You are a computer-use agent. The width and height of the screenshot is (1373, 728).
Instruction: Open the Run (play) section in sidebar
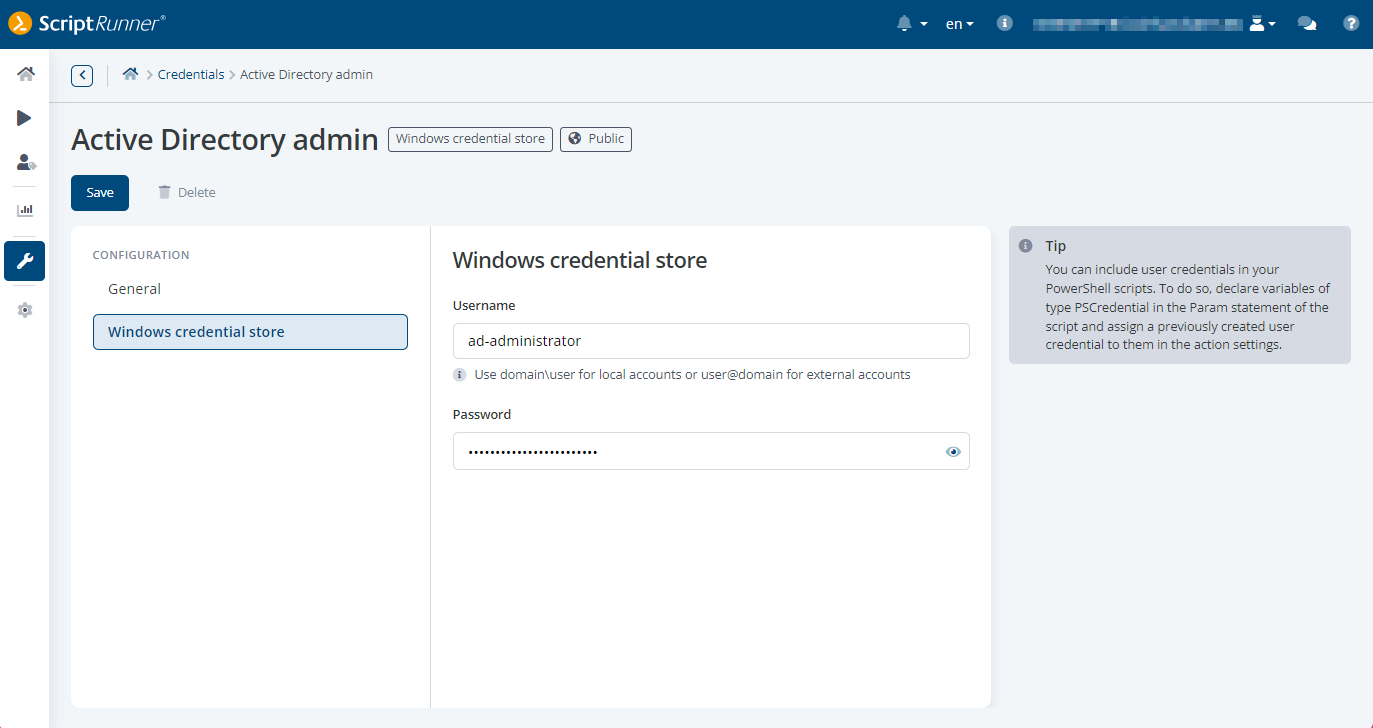pos(25,118)
